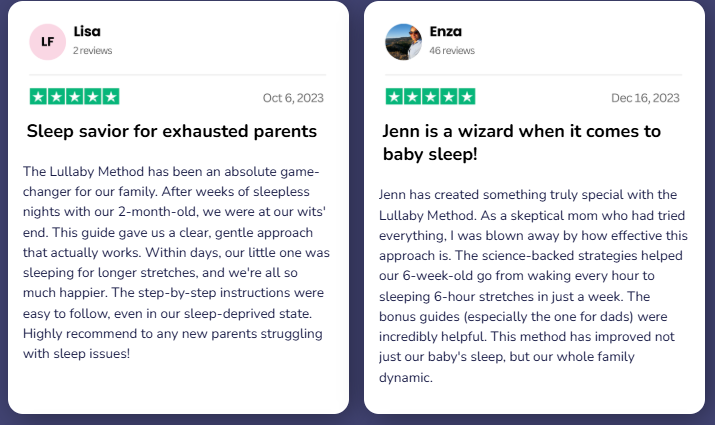Click fifth star in Lisa's rating
715x425 pixels.
click(111, 97)
